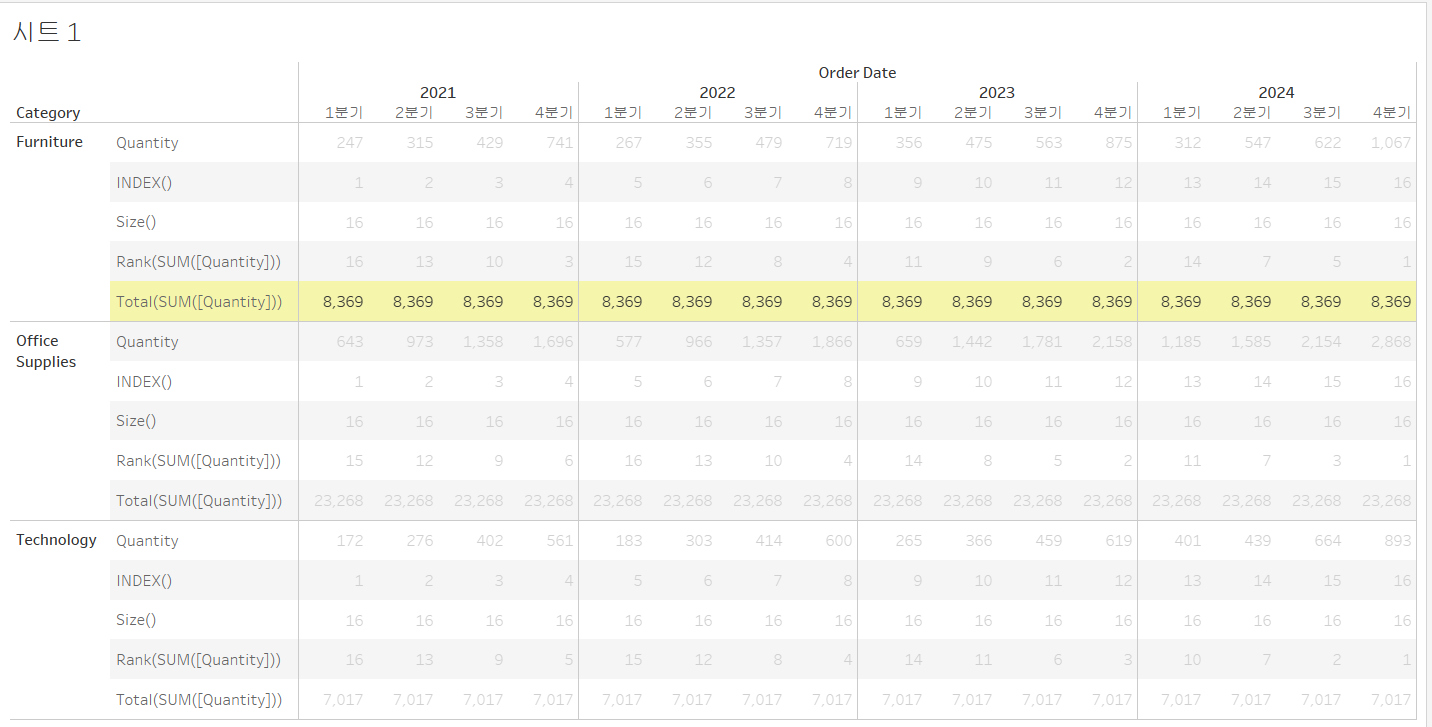This screenshot has height=727, width=1432.
Task: Click the Office Supplies quantity cell 1,442
Action: (972, 341)
